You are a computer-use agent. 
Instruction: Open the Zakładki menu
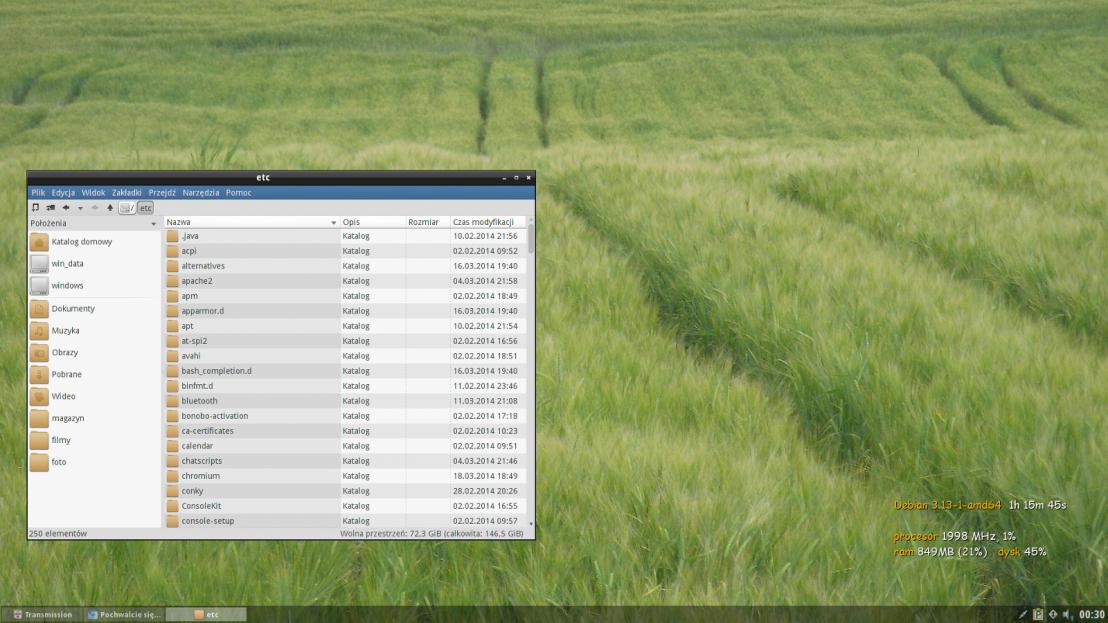(x=126, y=192)
